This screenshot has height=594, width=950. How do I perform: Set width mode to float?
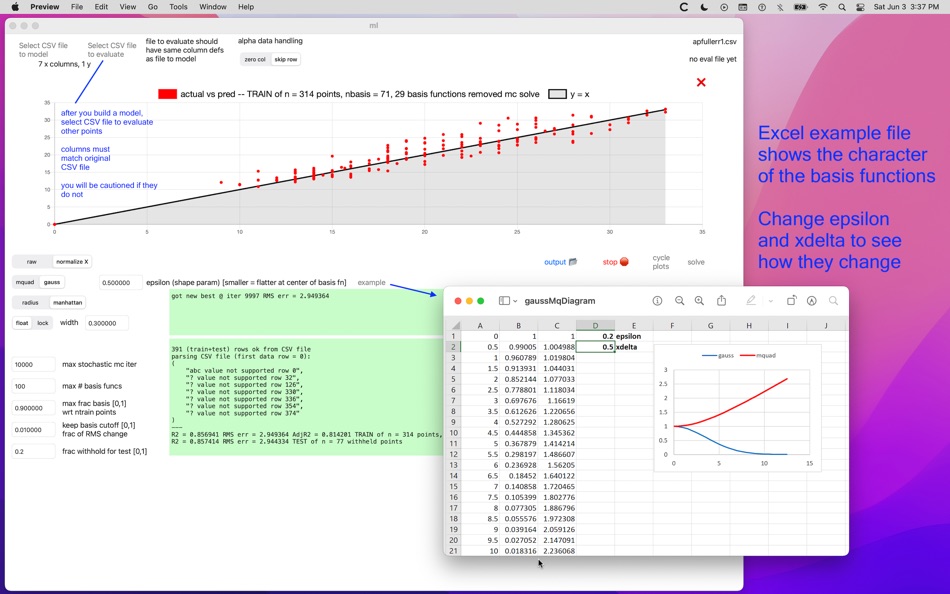[x=22, y=323]
